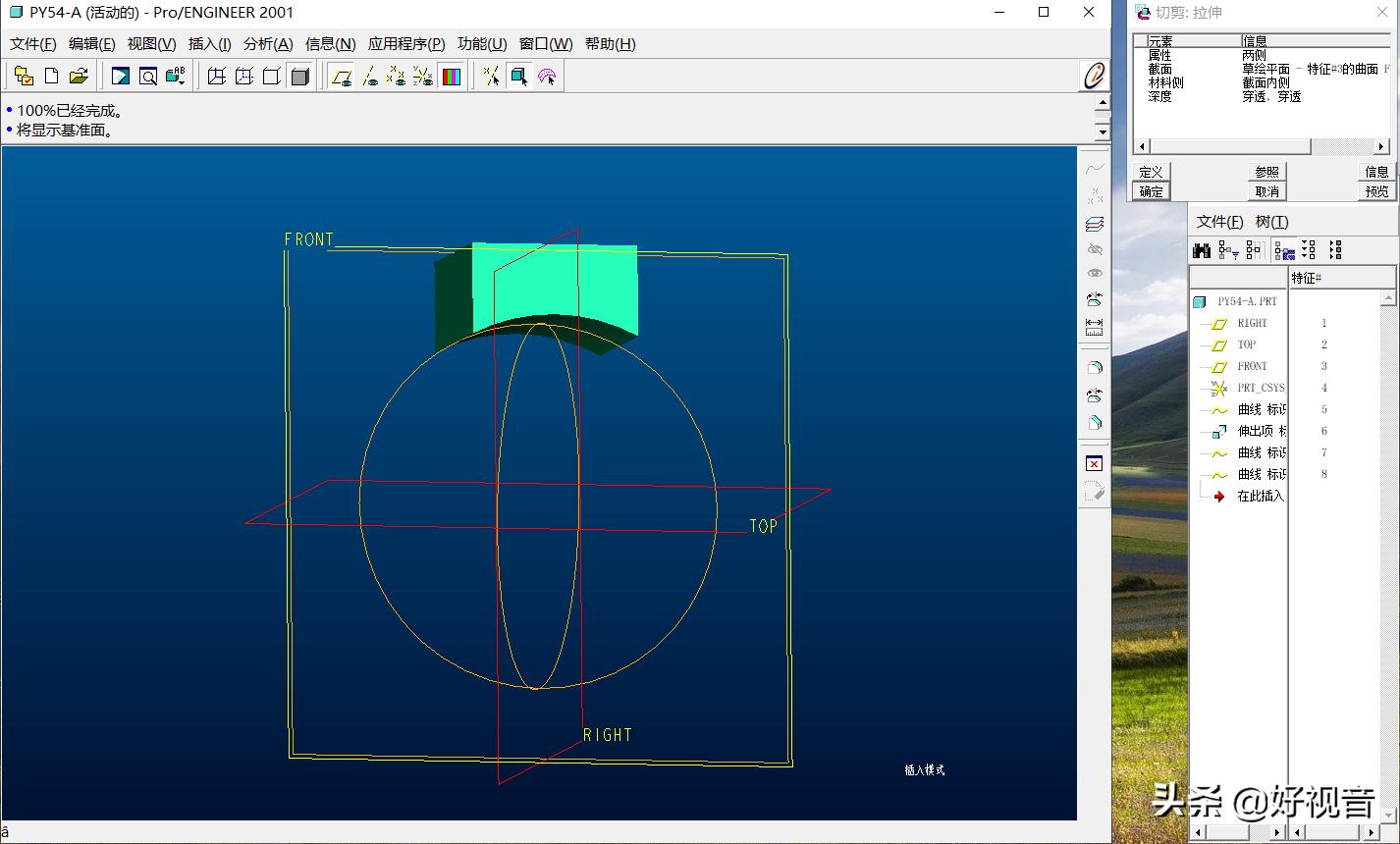The height and width of the screenshot is (844, 1400).
Task: Toggle coordinate systems display
Action: 423,76
